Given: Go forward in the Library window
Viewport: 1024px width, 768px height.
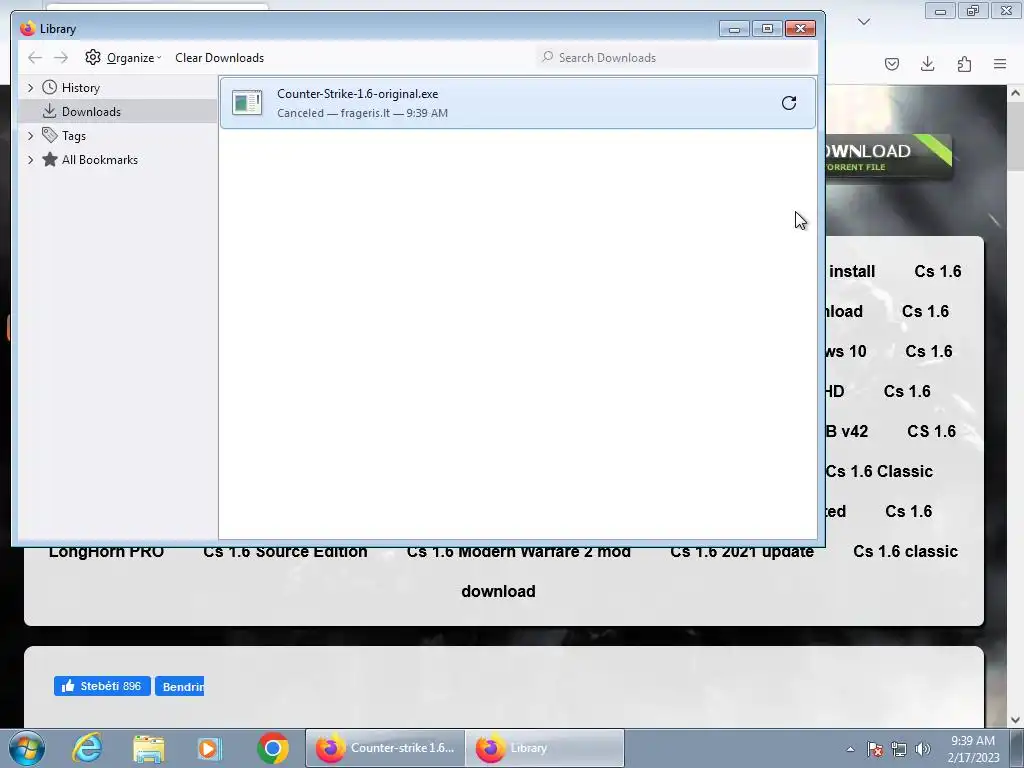Looking at the screenshot, I should (x=61, y=57).
